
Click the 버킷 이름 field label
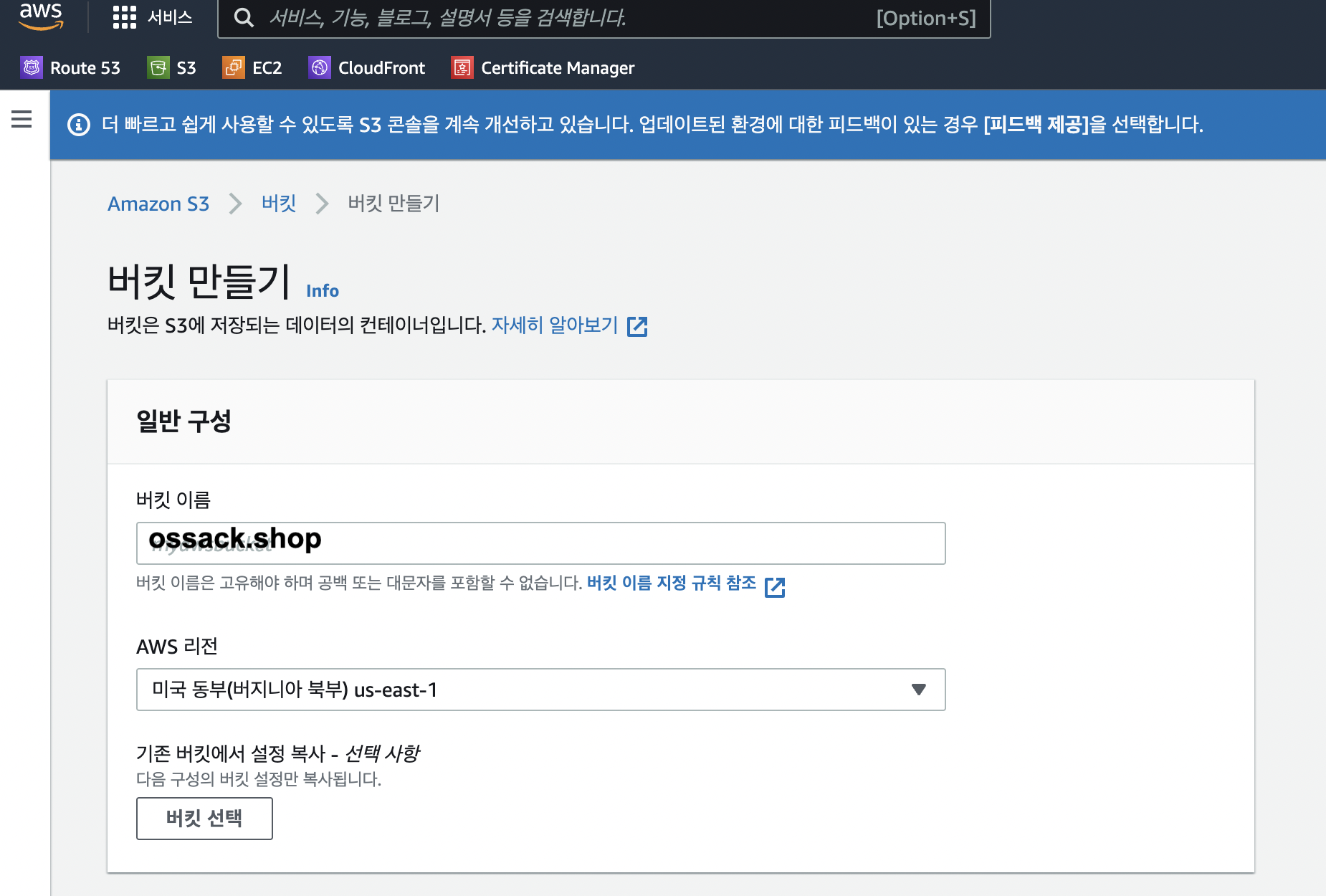[x=173, y=500]
